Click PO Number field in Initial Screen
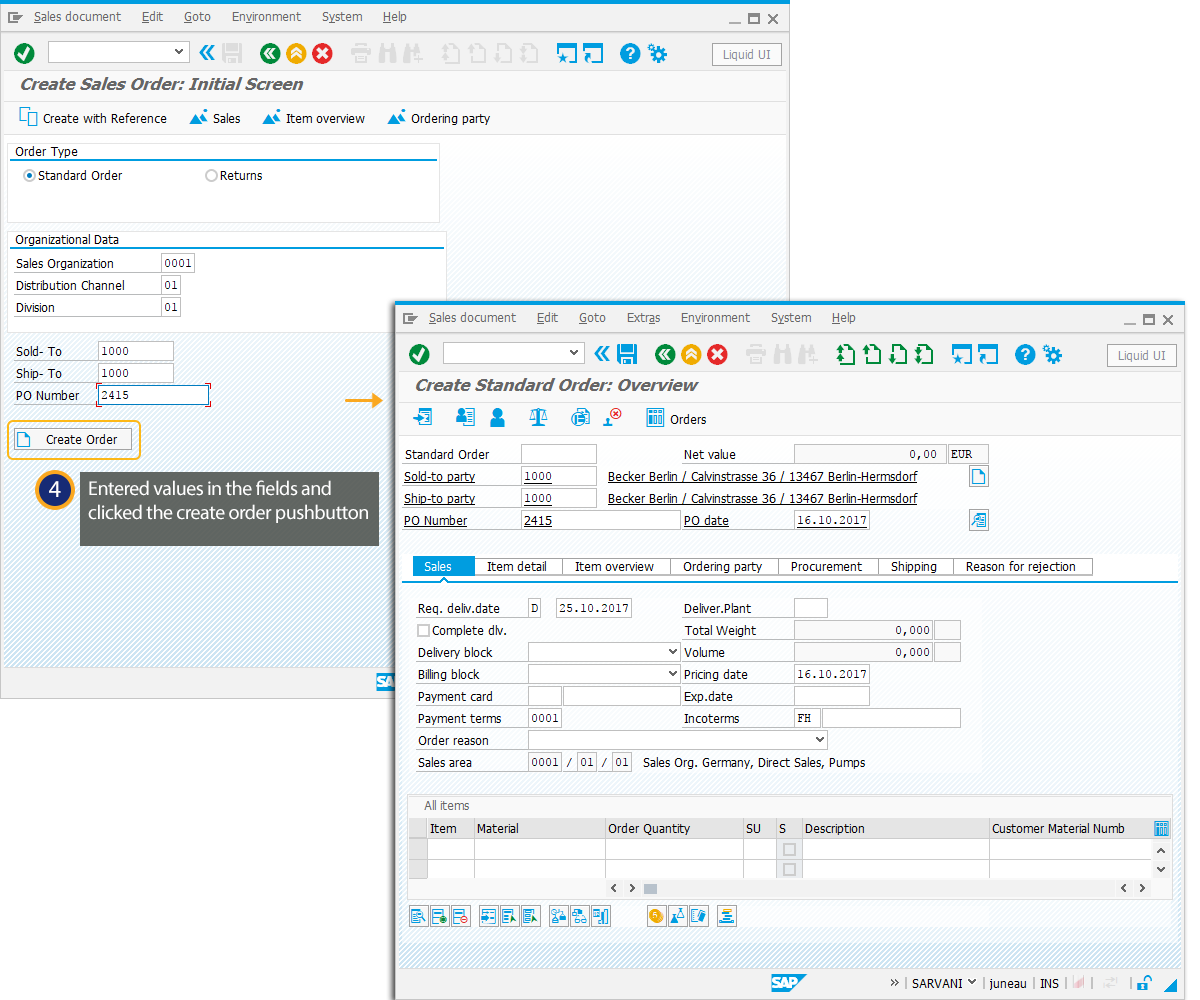 point(153,395)
